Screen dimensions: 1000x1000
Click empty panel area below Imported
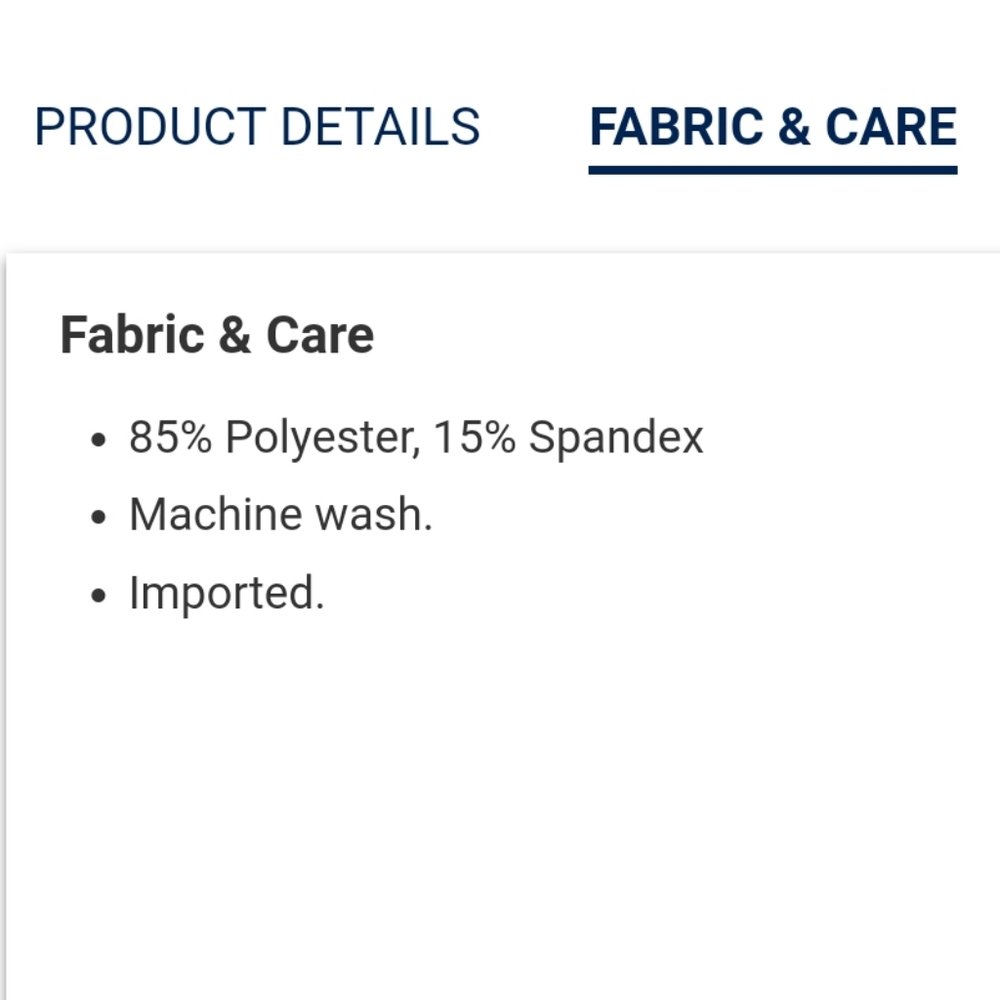(500, 800)
